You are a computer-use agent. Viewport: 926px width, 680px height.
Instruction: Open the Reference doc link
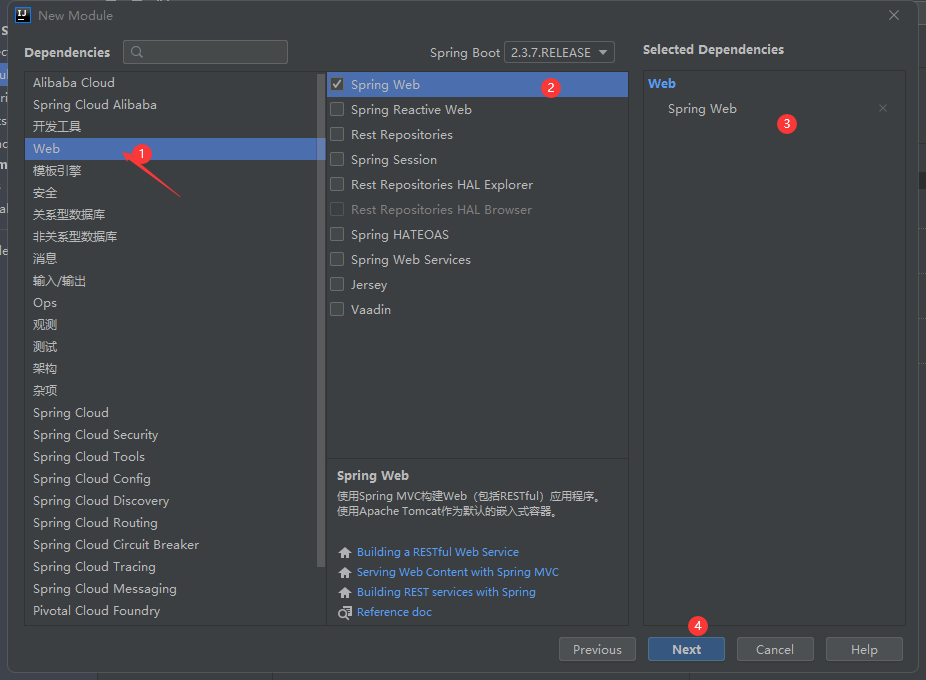(x=394, y=612)
